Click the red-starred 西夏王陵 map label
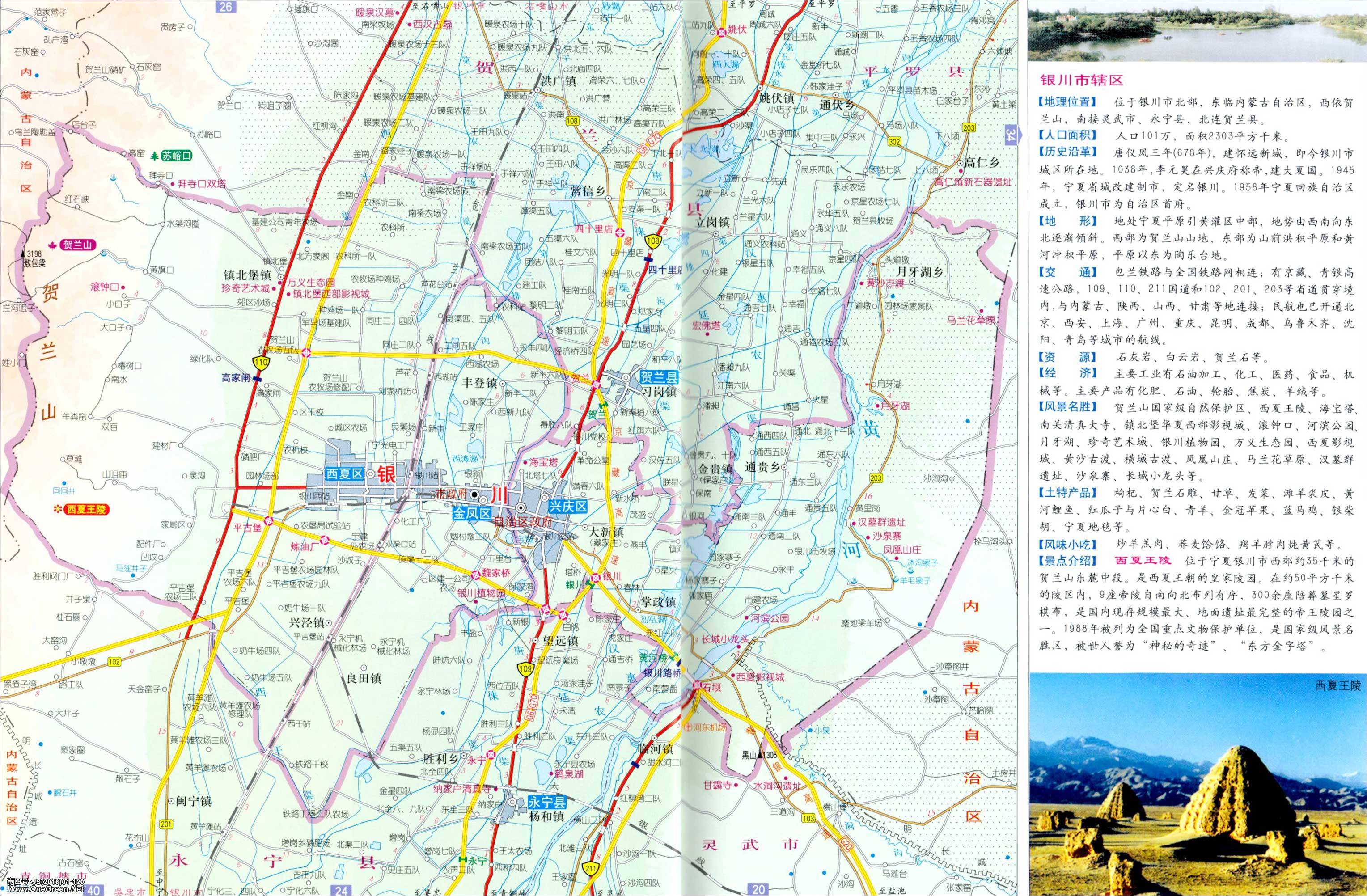Screen dimensions: 1367x896 point(86,509)
